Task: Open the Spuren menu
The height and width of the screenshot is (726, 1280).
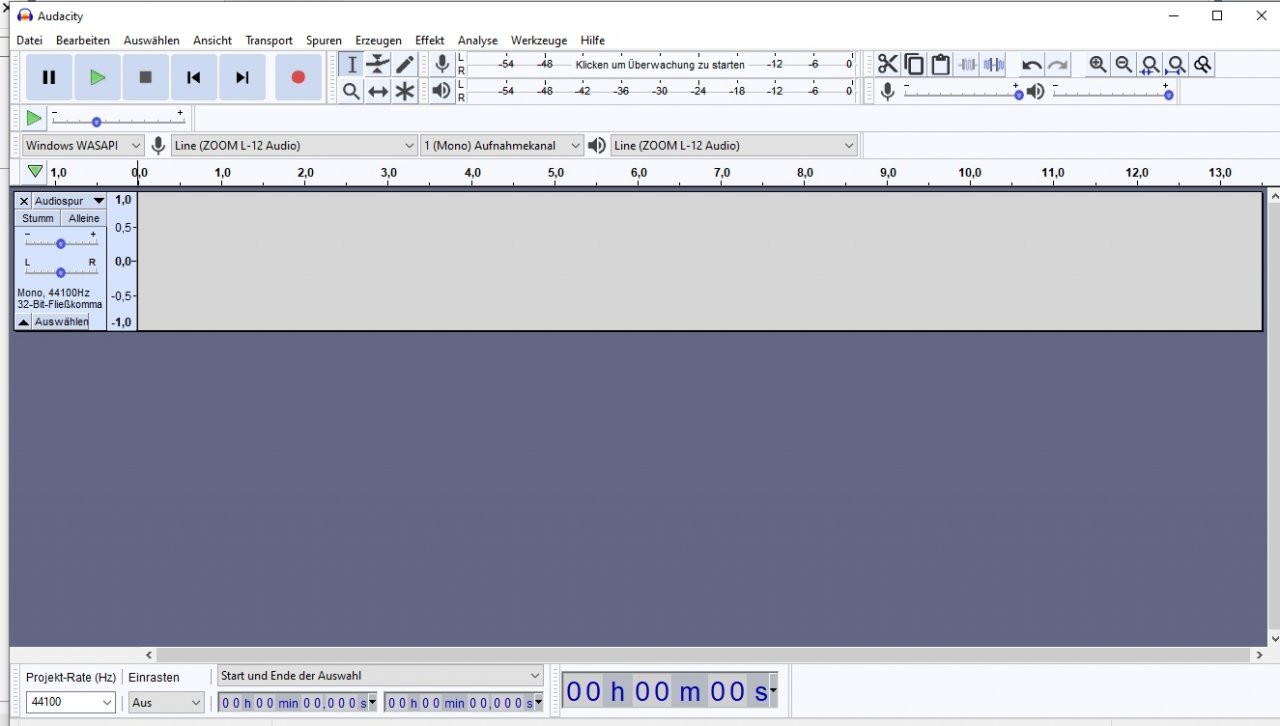Action: click(x=323, y=40)
